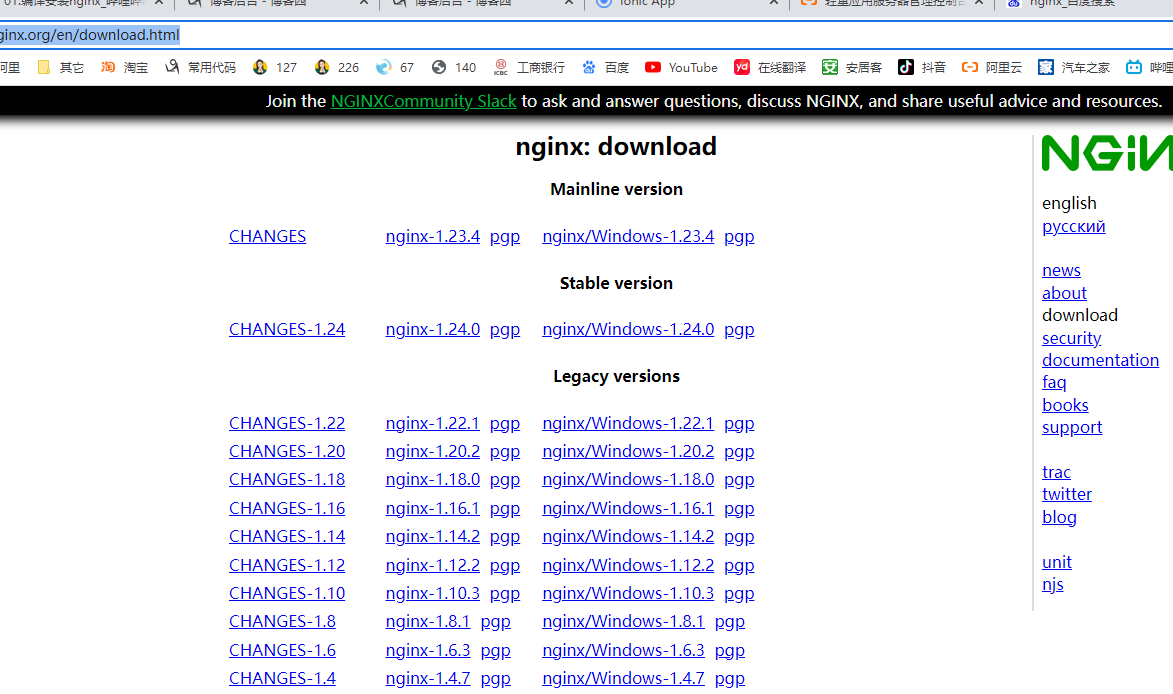Download nginx-1.24.0 stable source
The image size is (1173, 694).
point(432,330)
